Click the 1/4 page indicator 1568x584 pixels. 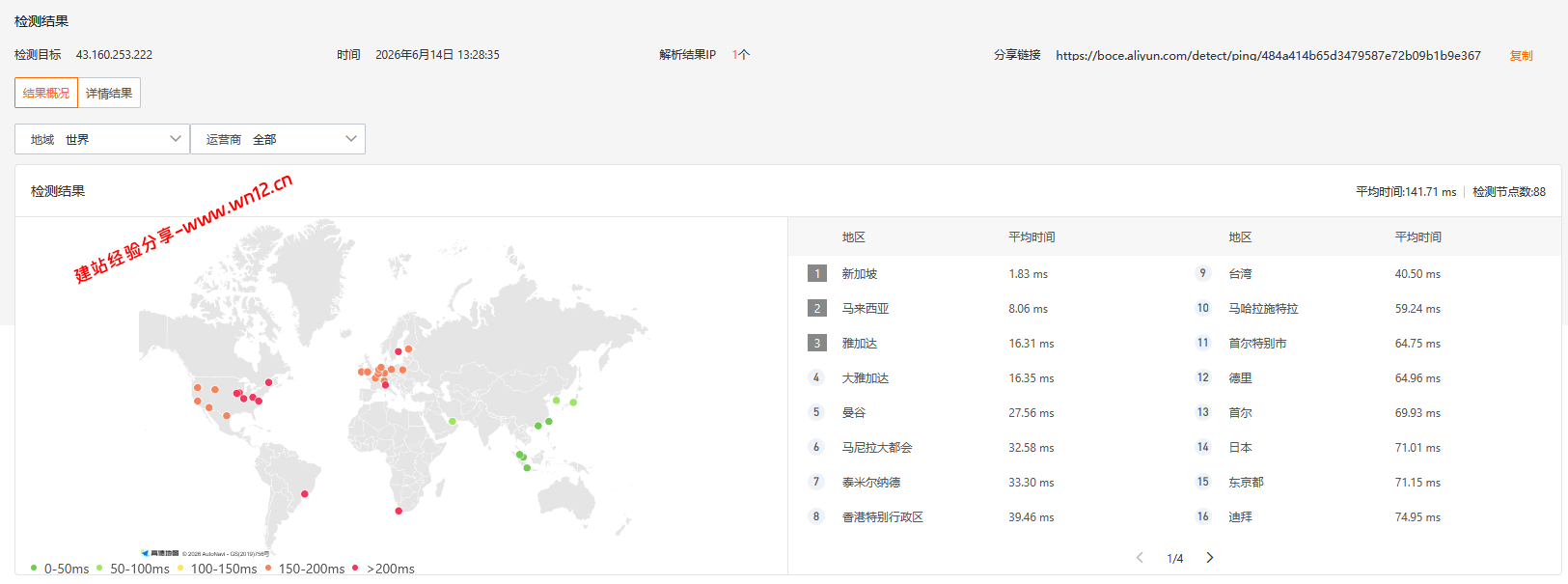click(x=1174, y=559)
